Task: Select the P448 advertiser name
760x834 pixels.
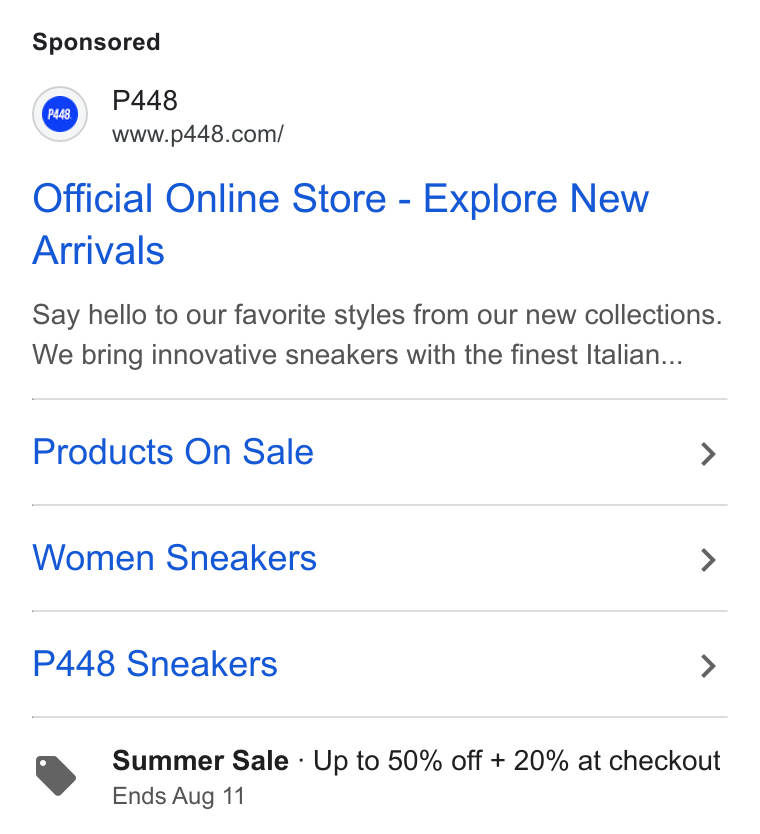Action: coord(145,101)
